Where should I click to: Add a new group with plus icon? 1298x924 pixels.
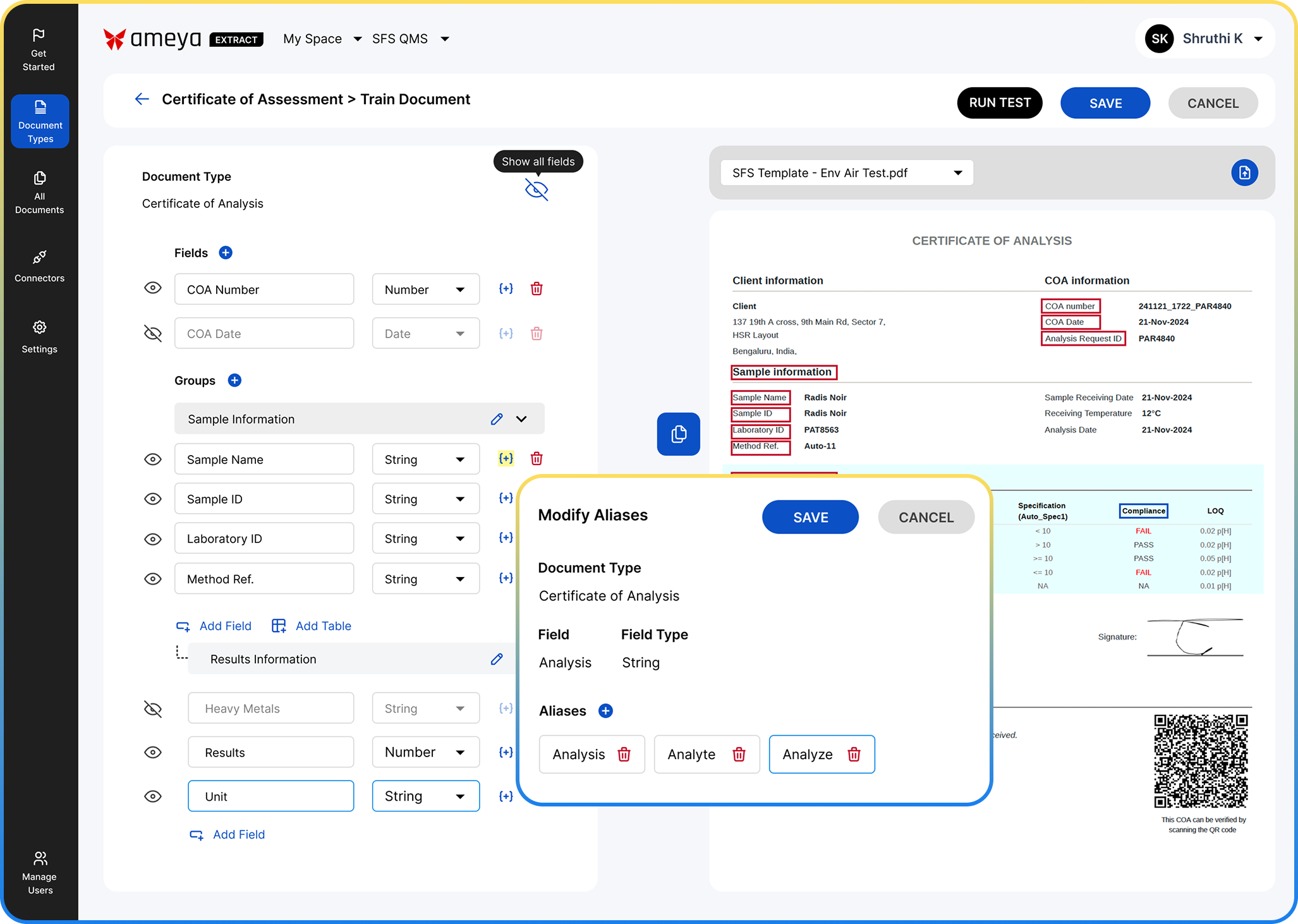(x=234, y=380)
